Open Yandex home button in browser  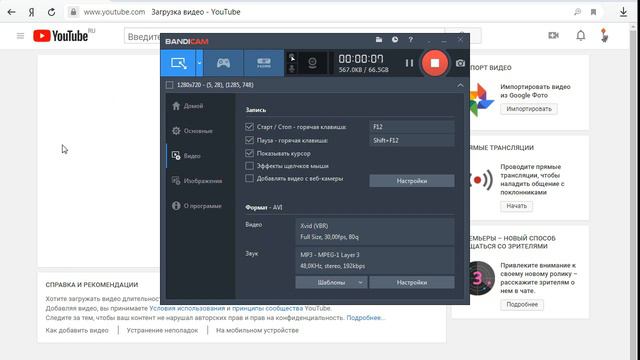(x=31, y=12)
